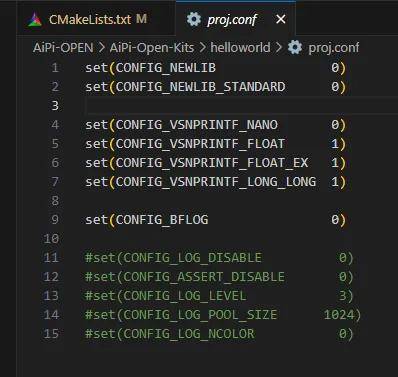Click the CMakeLists.txt file type icon
Image resolution: width=398 pixels, height=377 pixels.
tap(35, 20)
